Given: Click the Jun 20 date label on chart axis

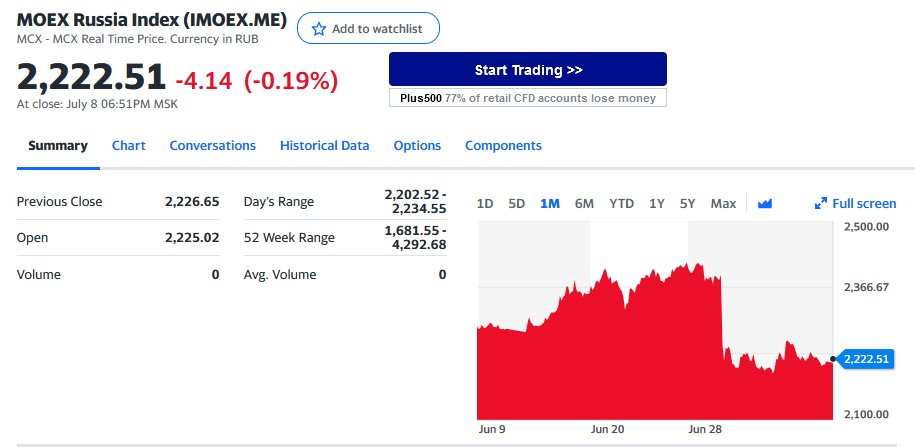Looking at the screenshot, I should click(x=607, y=429).
